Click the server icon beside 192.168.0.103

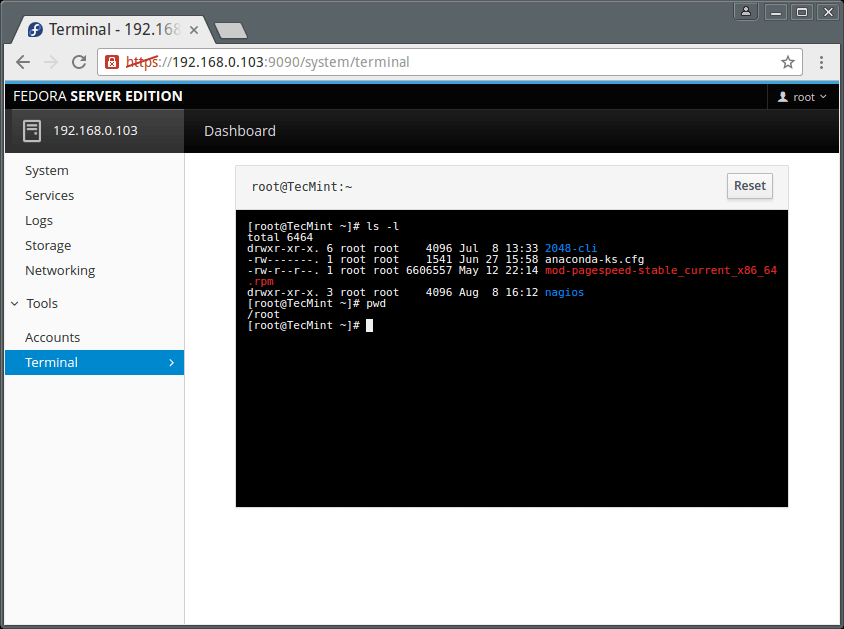[x=32, y=130]
